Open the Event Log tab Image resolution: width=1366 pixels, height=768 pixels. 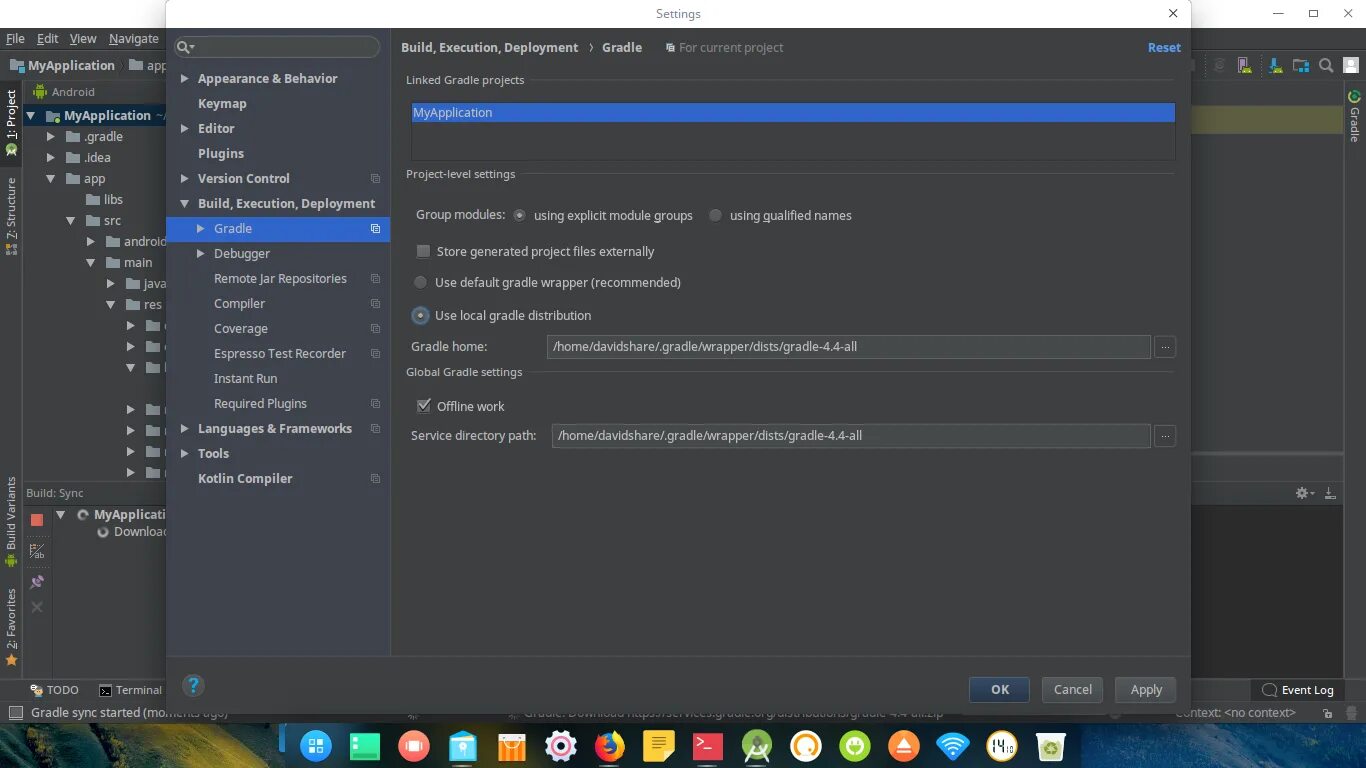[x=1298, y=690]
